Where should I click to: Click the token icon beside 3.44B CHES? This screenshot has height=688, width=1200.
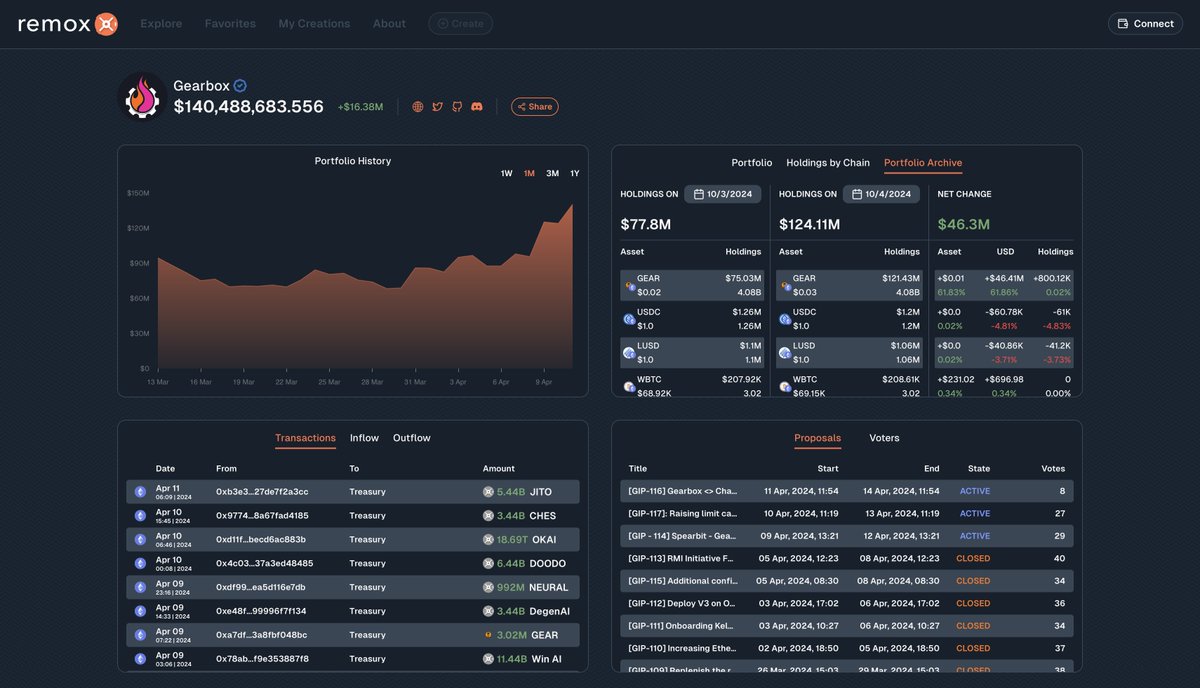[x=488, y=516]
